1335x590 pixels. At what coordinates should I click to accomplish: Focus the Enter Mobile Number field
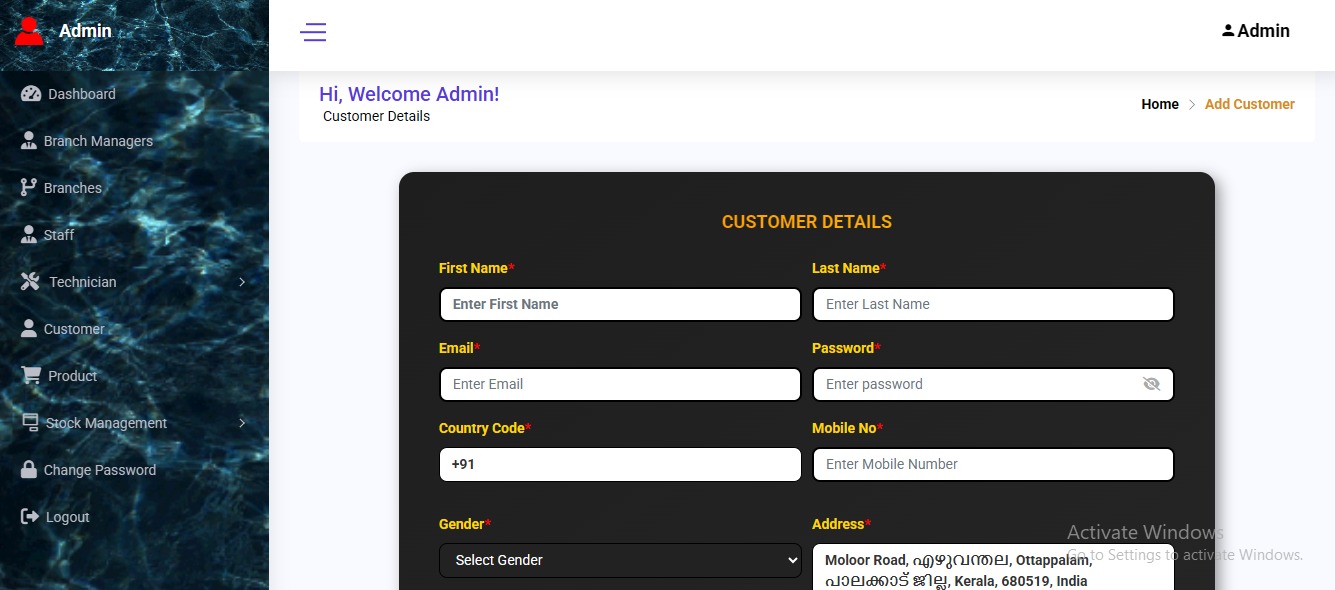pyautogui.click(x=993, y=464)
